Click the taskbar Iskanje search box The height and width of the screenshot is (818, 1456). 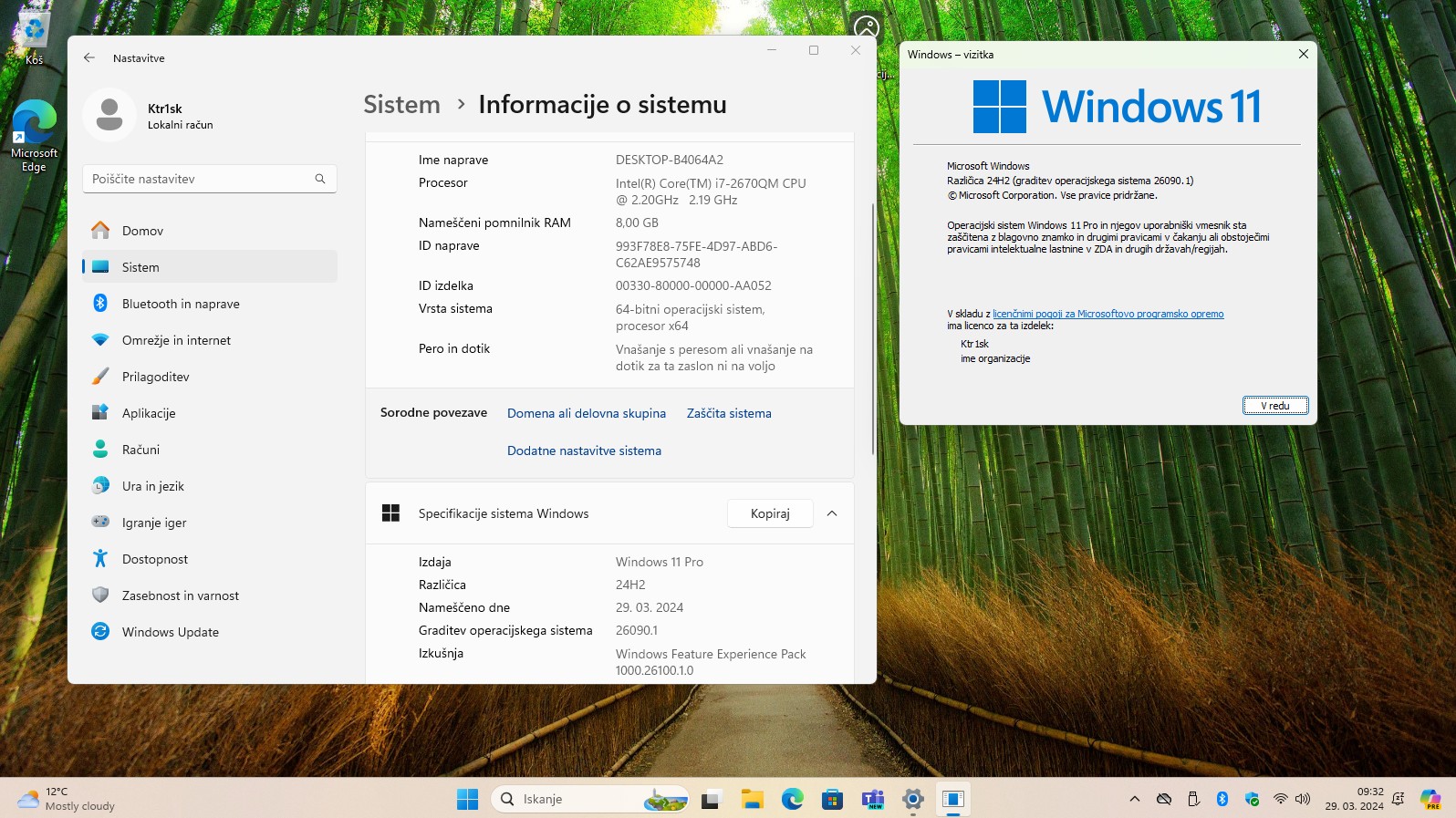591,799
